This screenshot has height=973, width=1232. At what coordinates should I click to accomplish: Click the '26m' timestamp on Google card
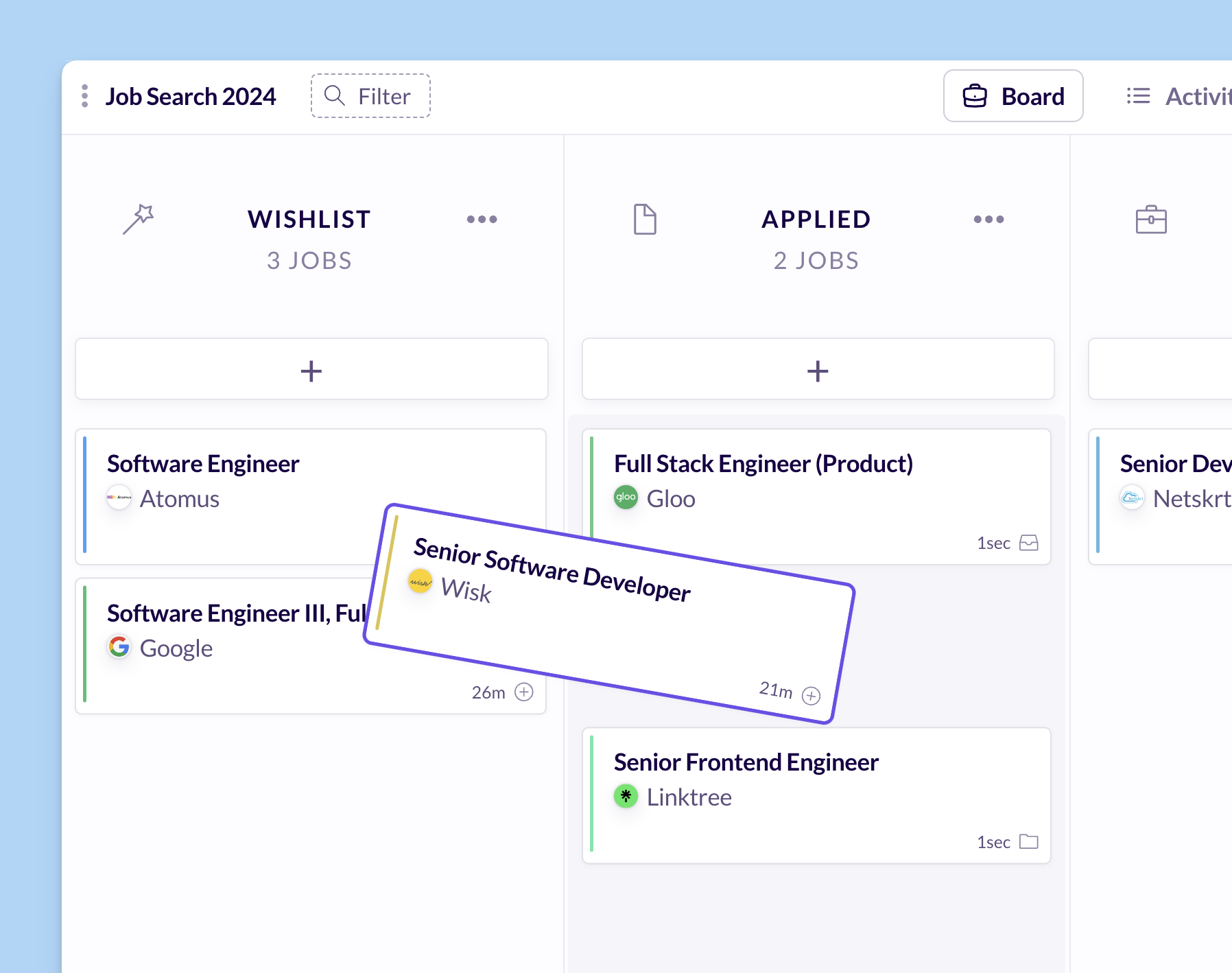pos(488,692)
